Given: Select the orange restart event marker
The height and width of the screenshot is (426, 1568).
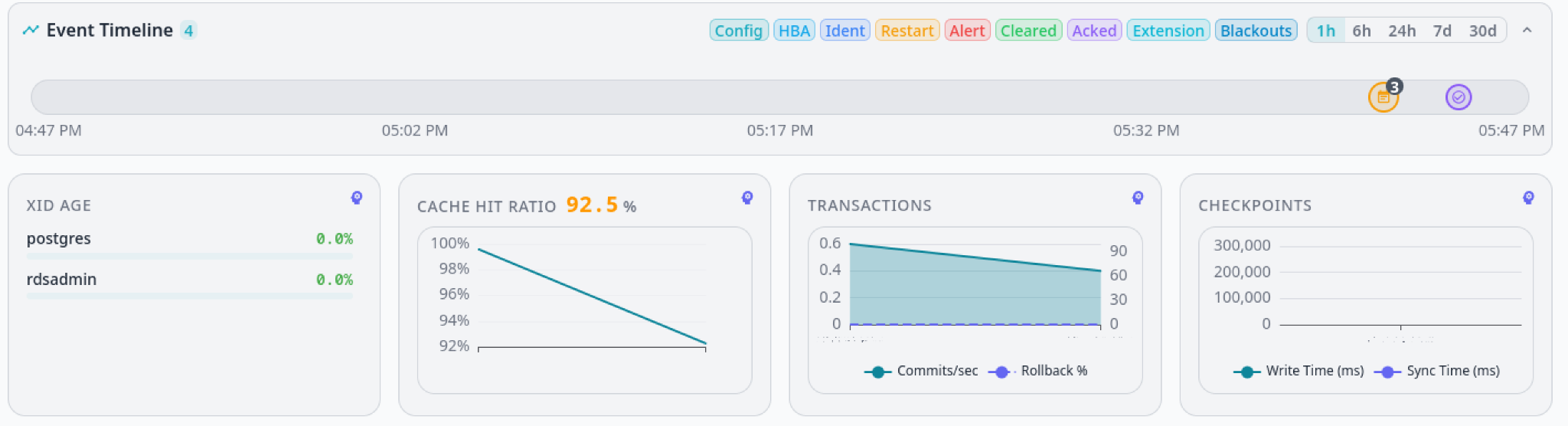Looking at the screenshot, I should (x=1383, y=97).
